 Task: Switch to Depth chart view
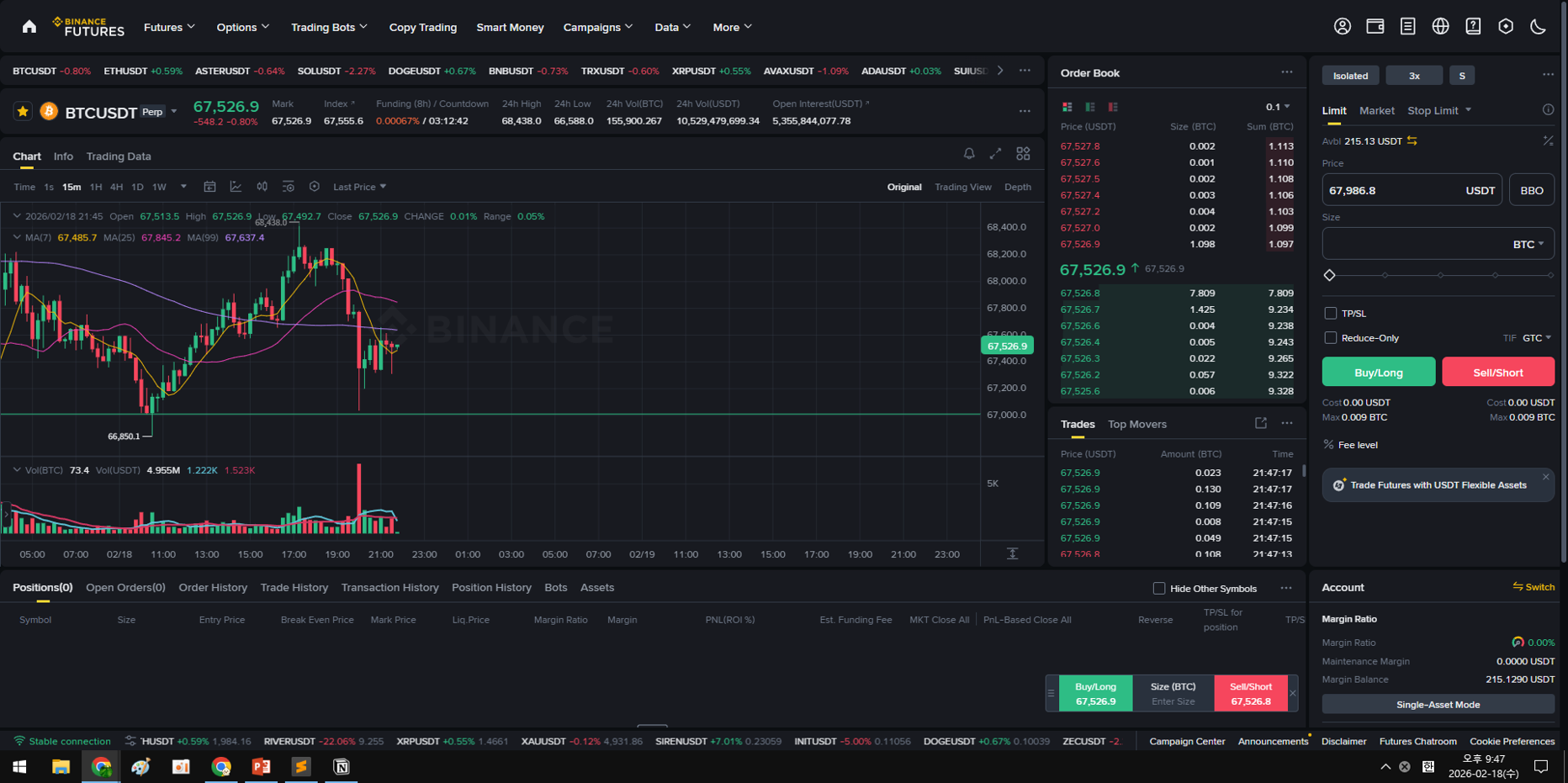1018,187
